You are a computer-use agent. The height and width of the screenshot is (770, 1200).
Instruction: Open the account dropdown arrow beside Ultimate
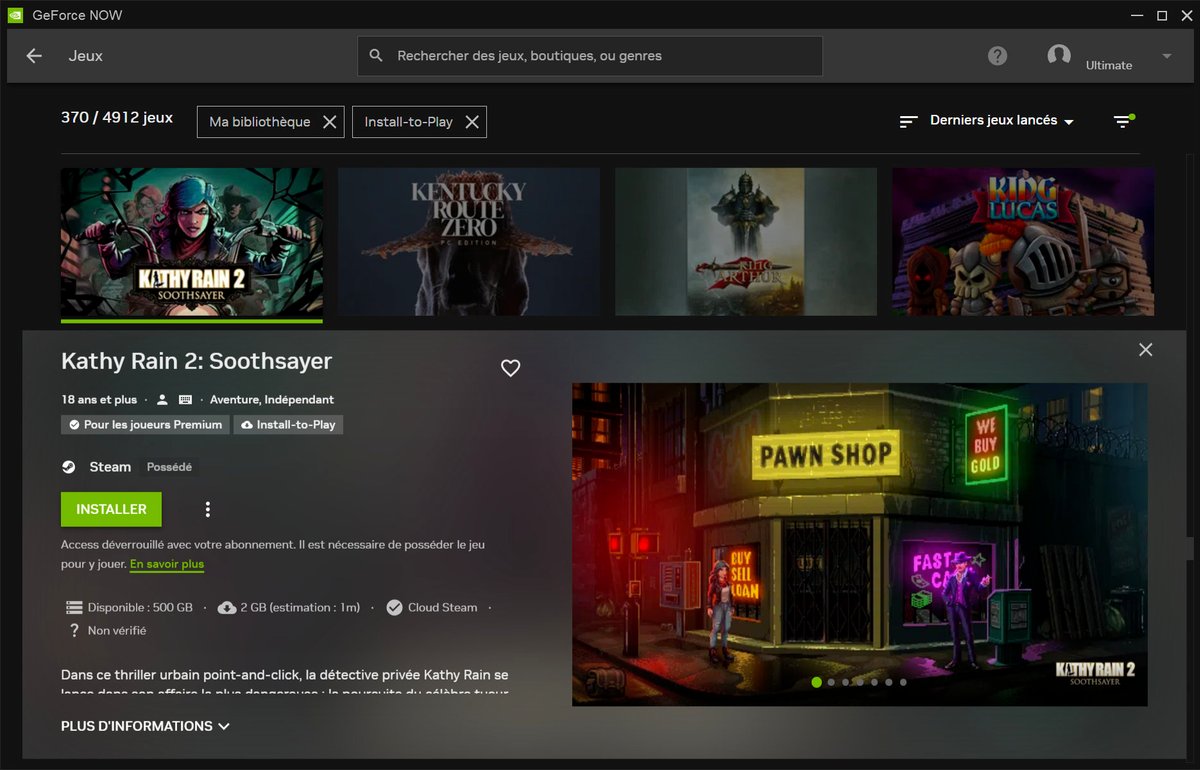(x=1166, y=56)
